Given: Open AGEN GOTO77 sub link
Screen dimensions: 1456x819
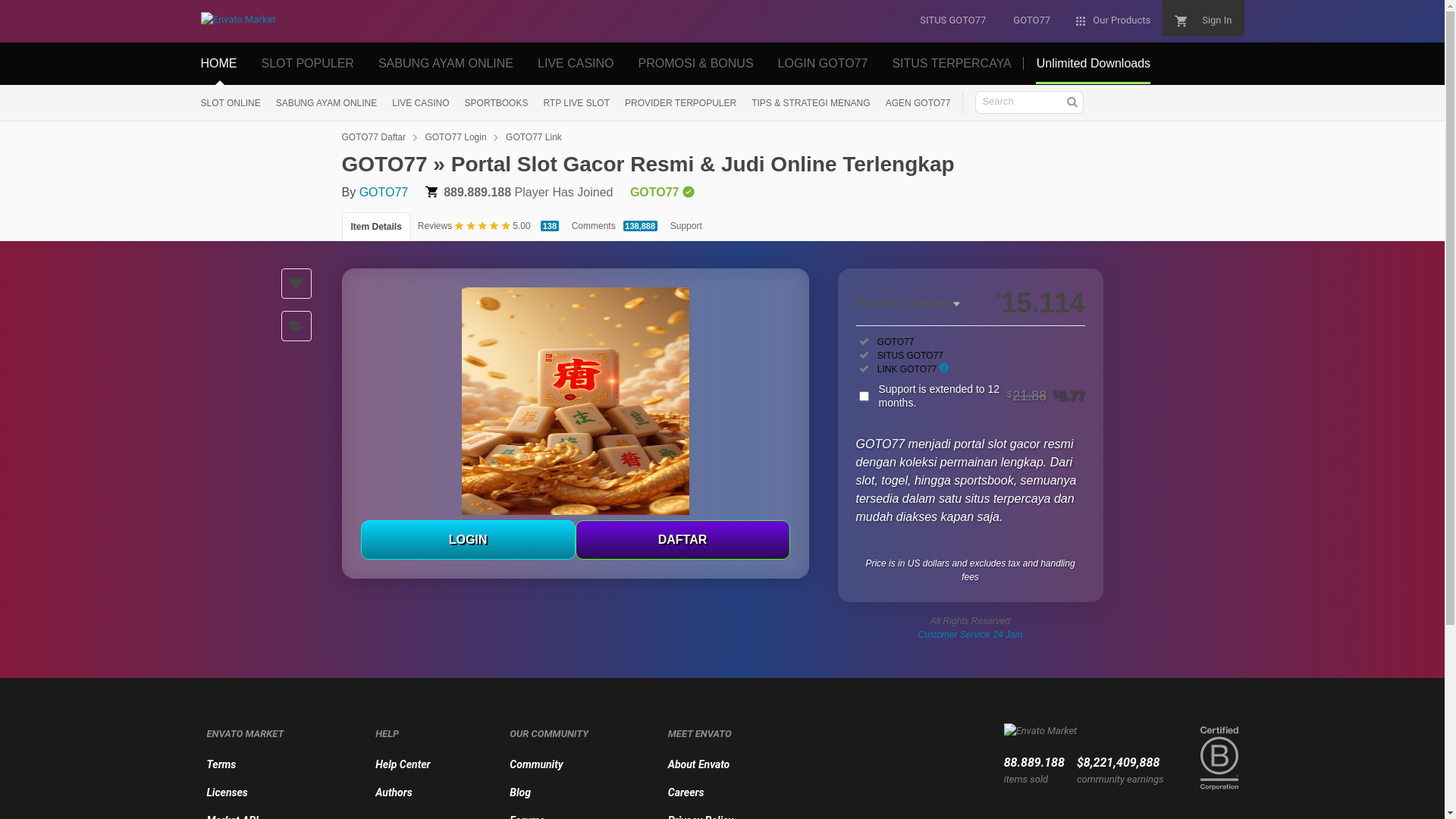Looking at the screenshot, I should (918, 103).
